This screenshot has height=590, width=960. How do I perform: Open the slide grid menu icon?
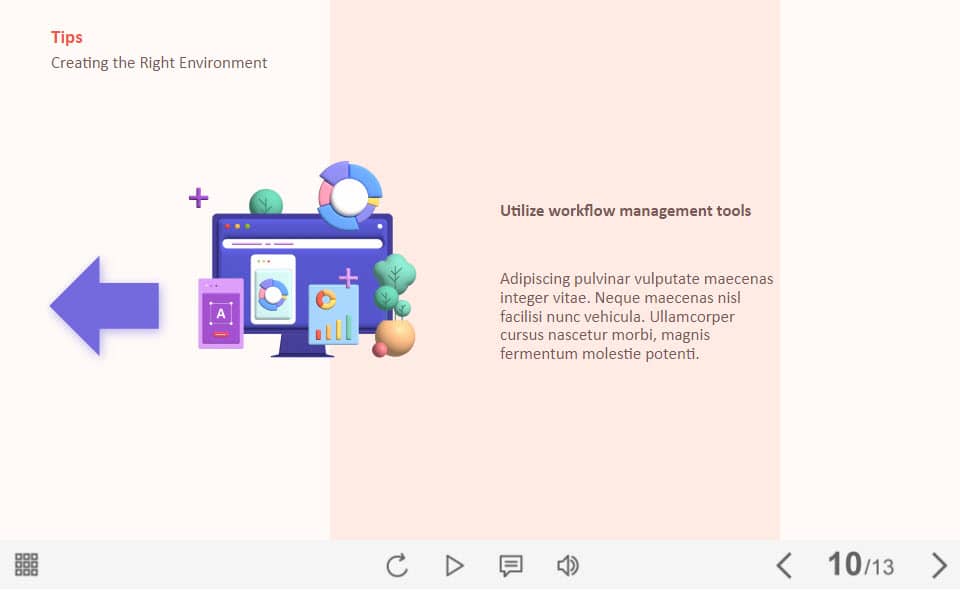(x=27, y=565)
